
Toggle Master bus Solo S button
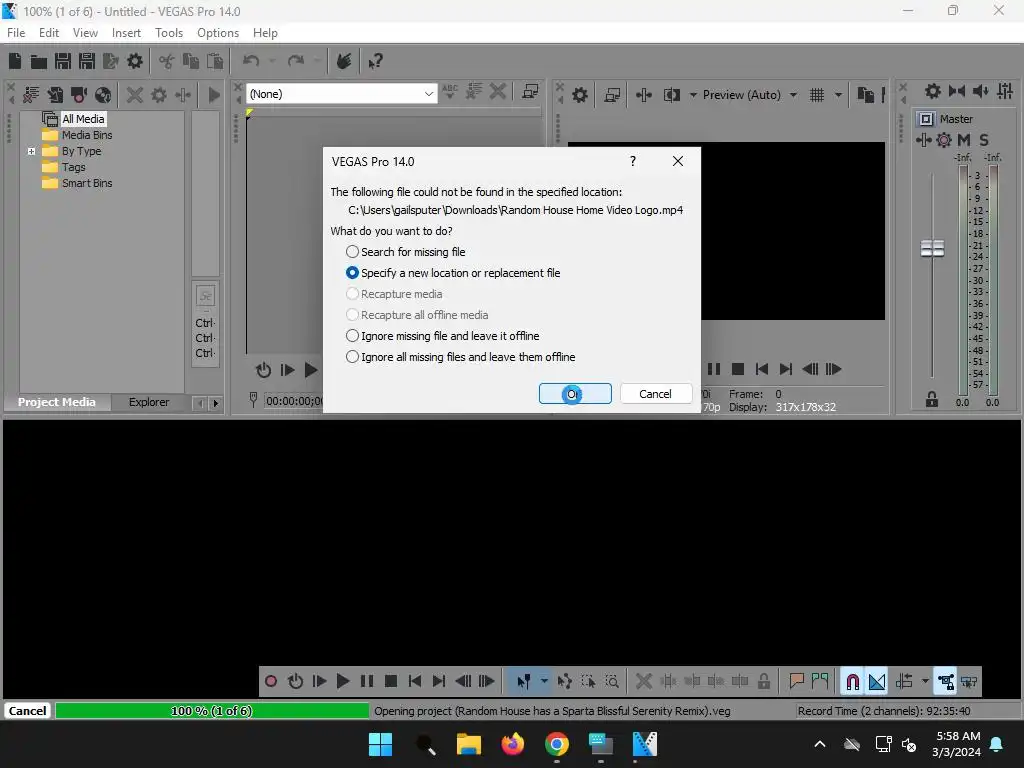pos(984,140)
